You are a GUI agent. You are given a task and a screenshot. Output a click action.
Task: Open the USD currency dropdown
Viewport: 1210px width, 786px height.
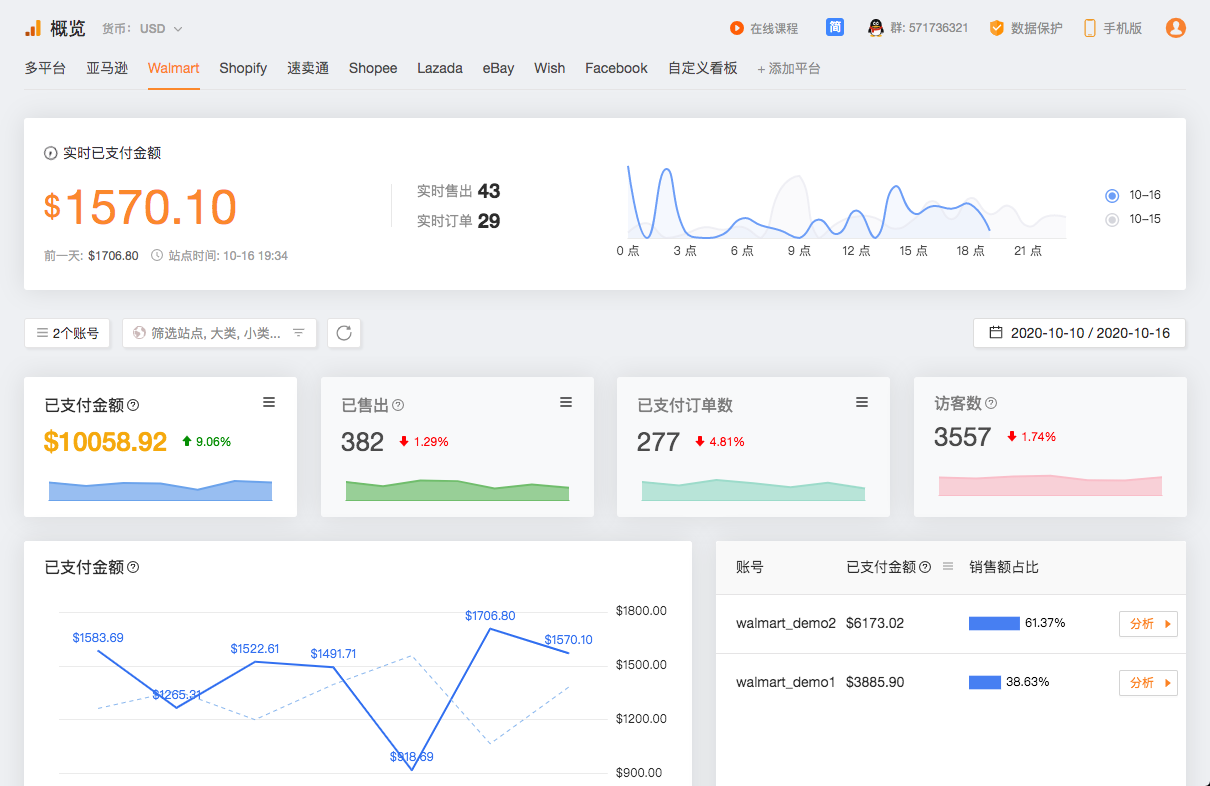tap(161, 29)
